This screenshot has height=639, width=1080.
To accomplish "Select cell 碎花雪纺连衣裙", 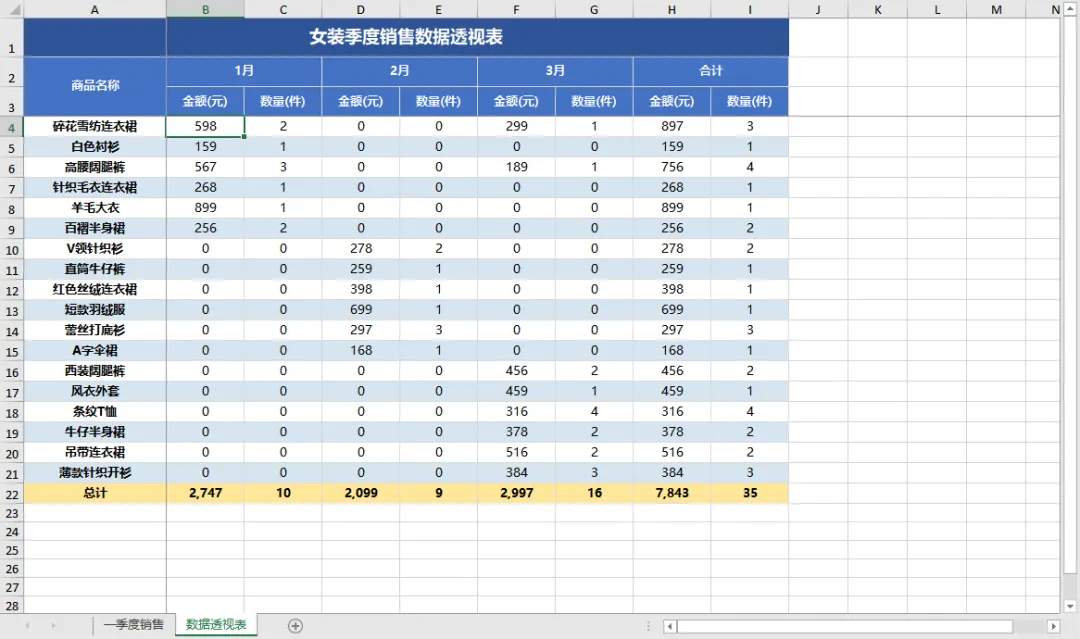I will pyautogui.click(x=95, y=127).
